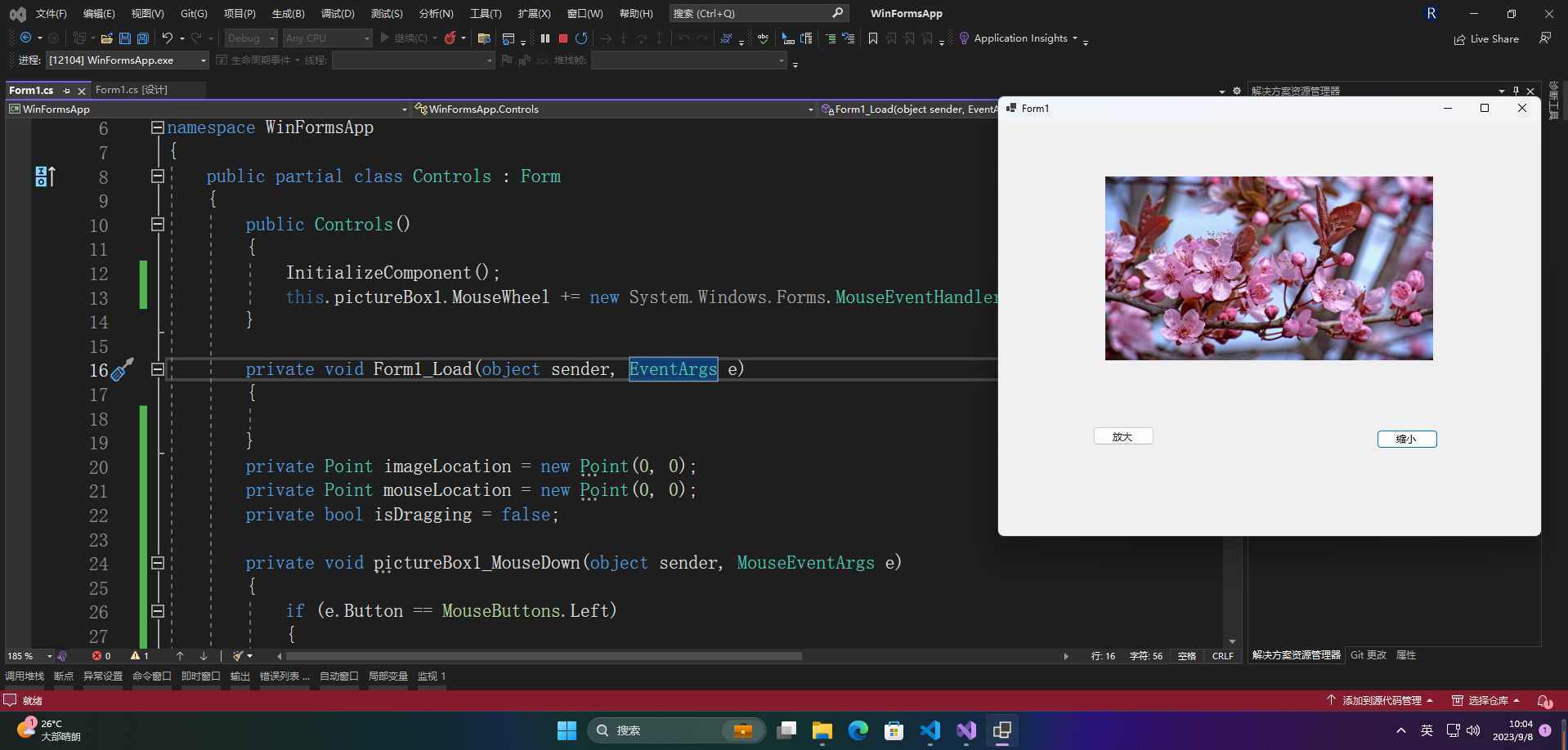Collapse the namespace WinFormsApp block
This screenshot has width=1568, height=750.
[x=158, y=127]
